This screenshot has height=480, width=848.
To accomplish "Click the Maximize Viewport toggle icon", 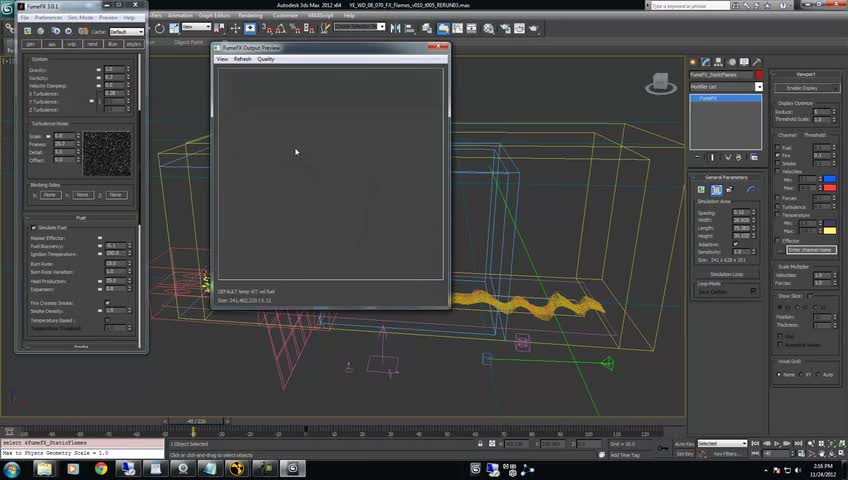I will coord(842,454).
